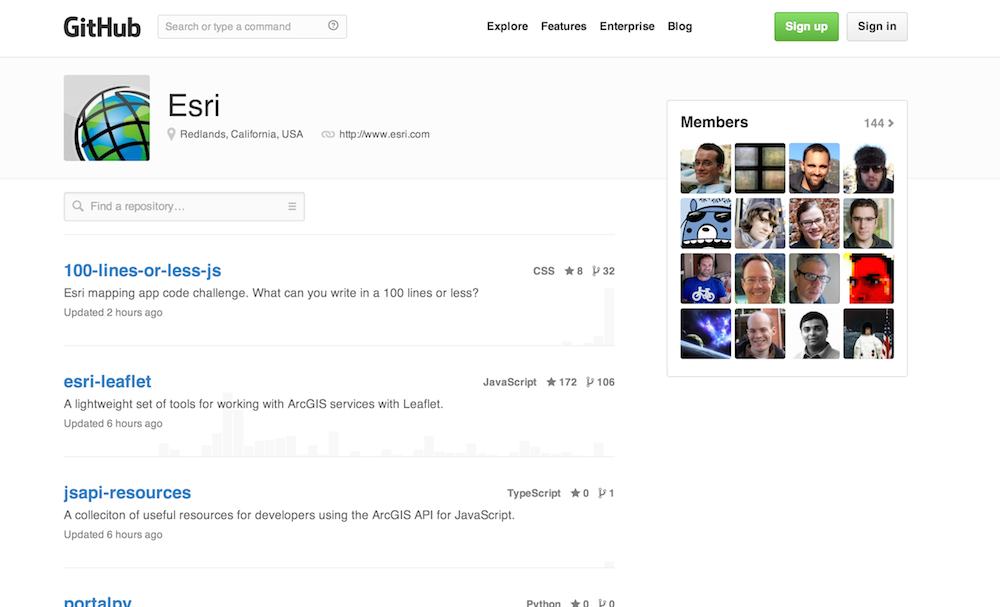Open the portalpy repository link

pos(98,601)
